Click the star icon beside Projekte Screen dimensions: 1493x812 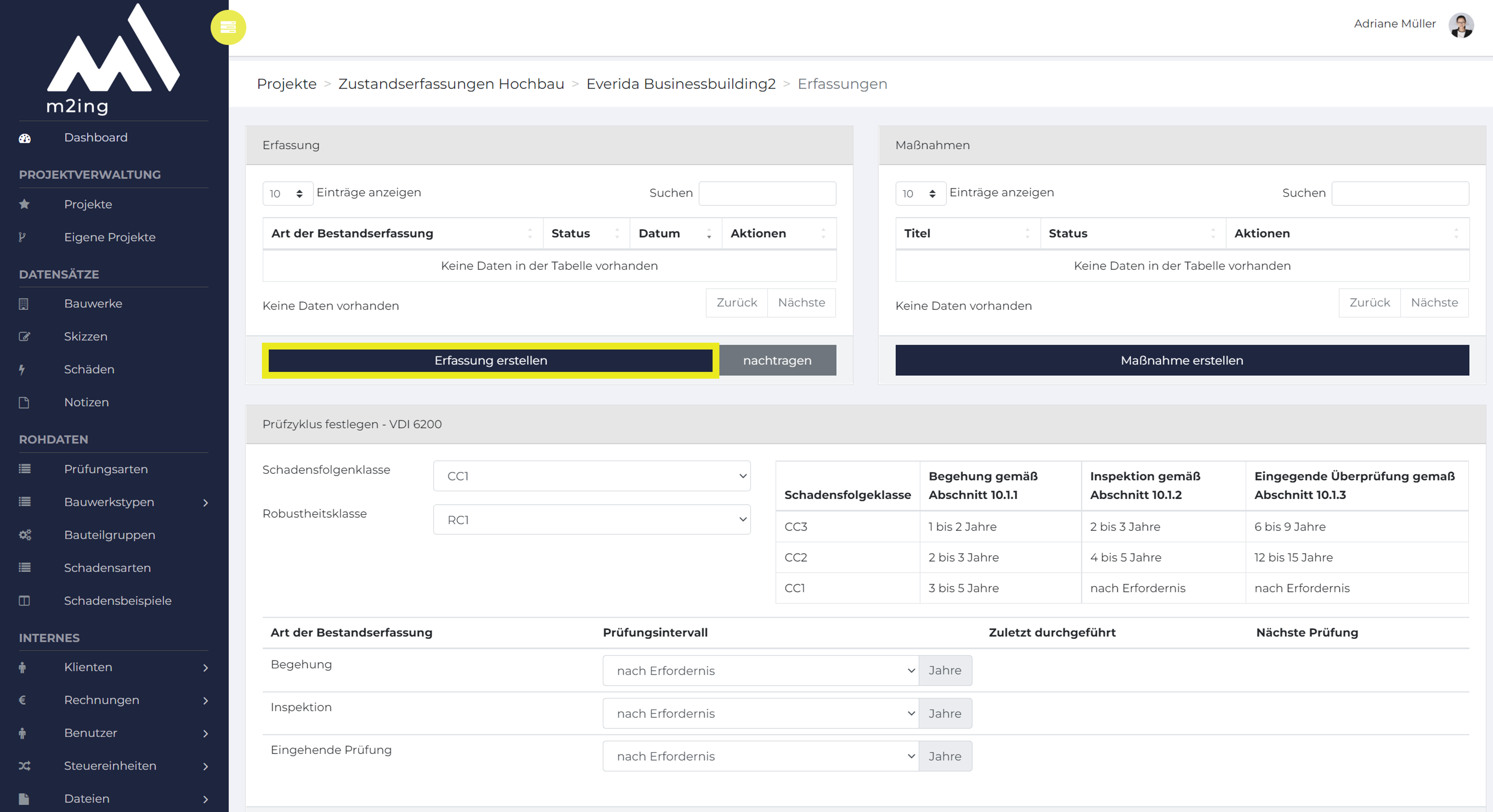24,204
